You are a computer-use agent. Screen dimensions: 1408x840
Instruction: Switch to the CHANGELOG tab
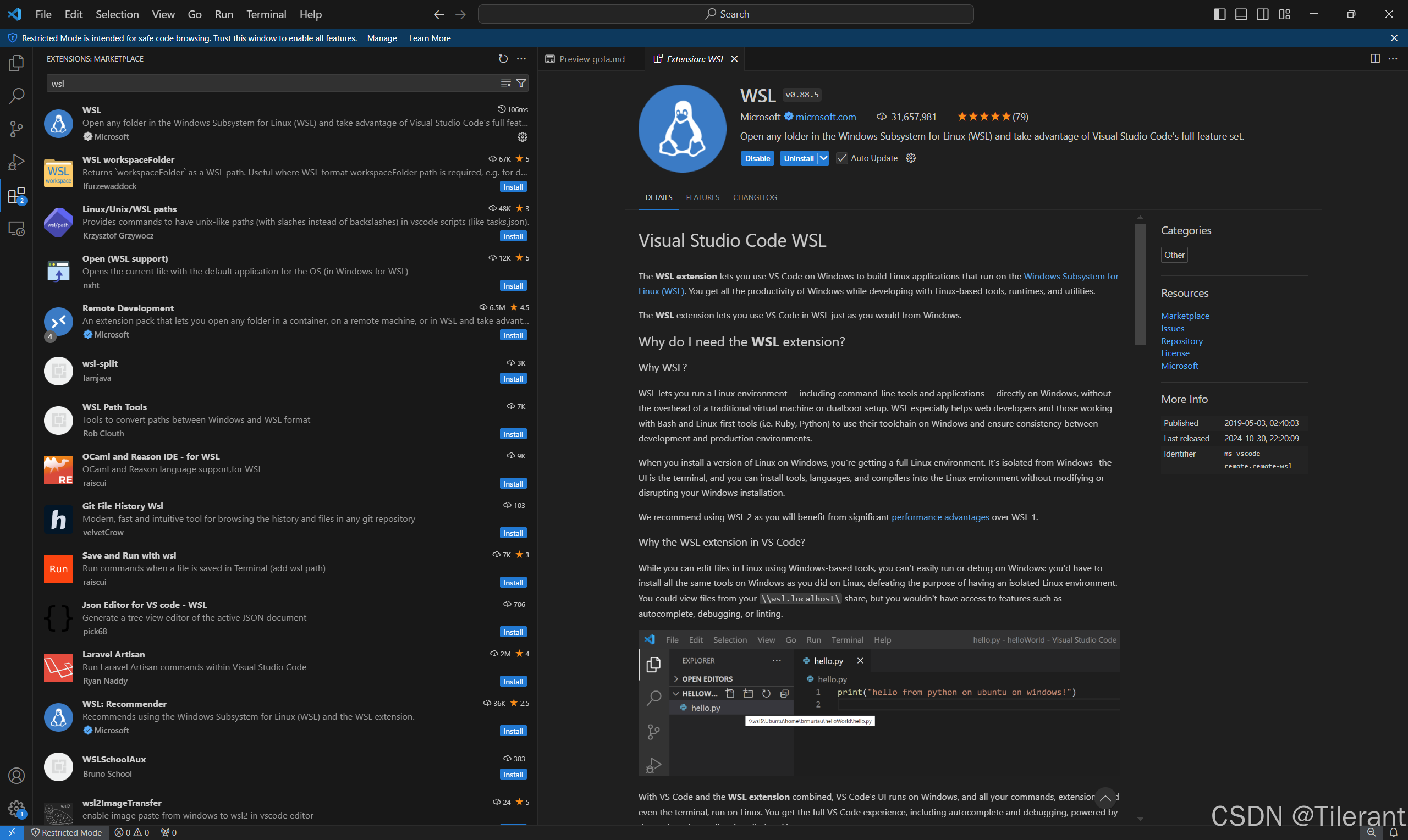tap(754, 197)
